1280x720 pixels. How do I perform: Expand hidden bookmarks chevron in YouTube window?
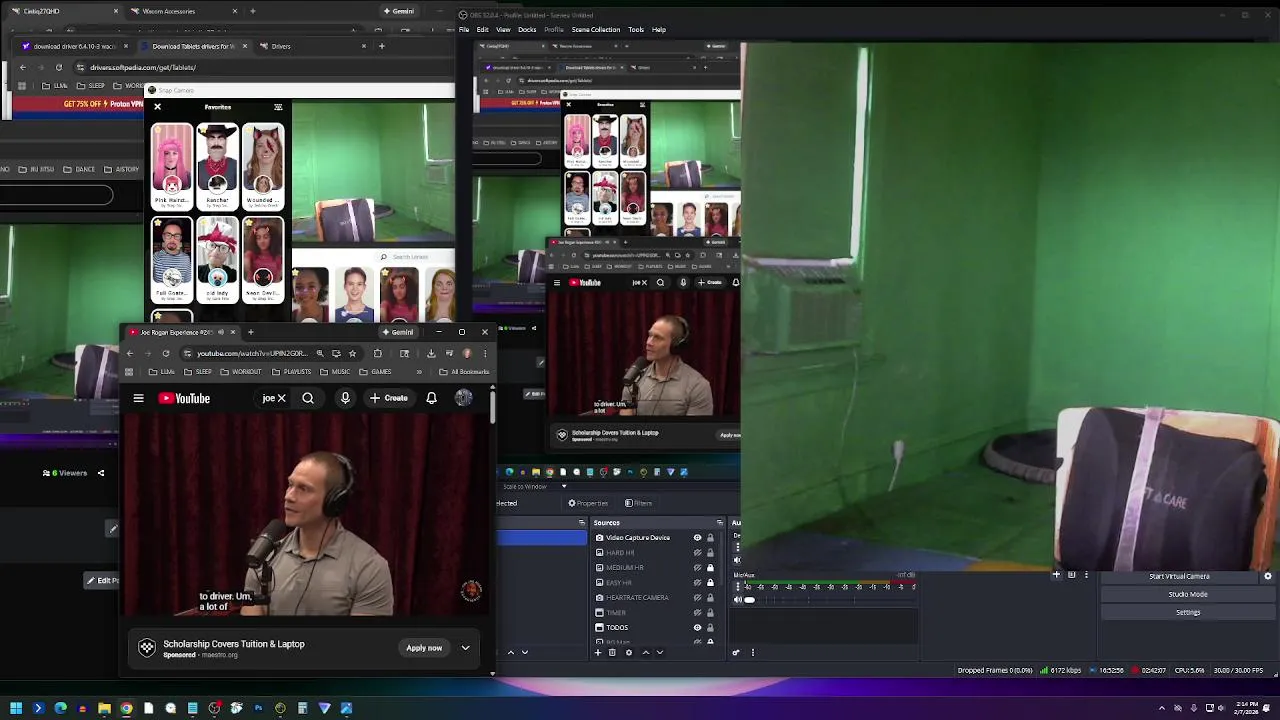click(x=419, y=372)
